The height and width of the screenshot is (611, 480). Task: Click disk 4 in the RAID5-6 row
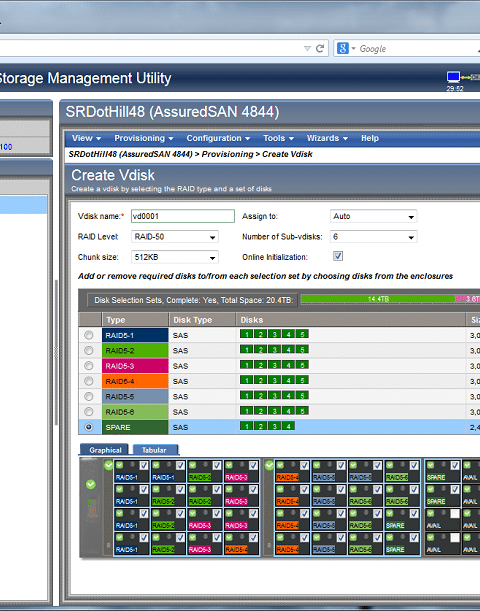(x=288, y=411)
